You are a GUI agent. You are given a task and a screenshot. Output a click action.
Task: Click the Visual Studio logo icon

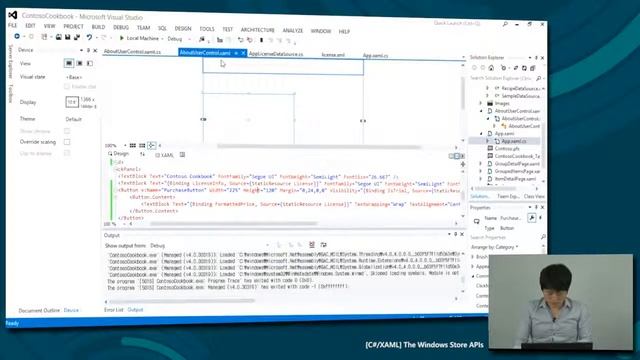point(13,15)
